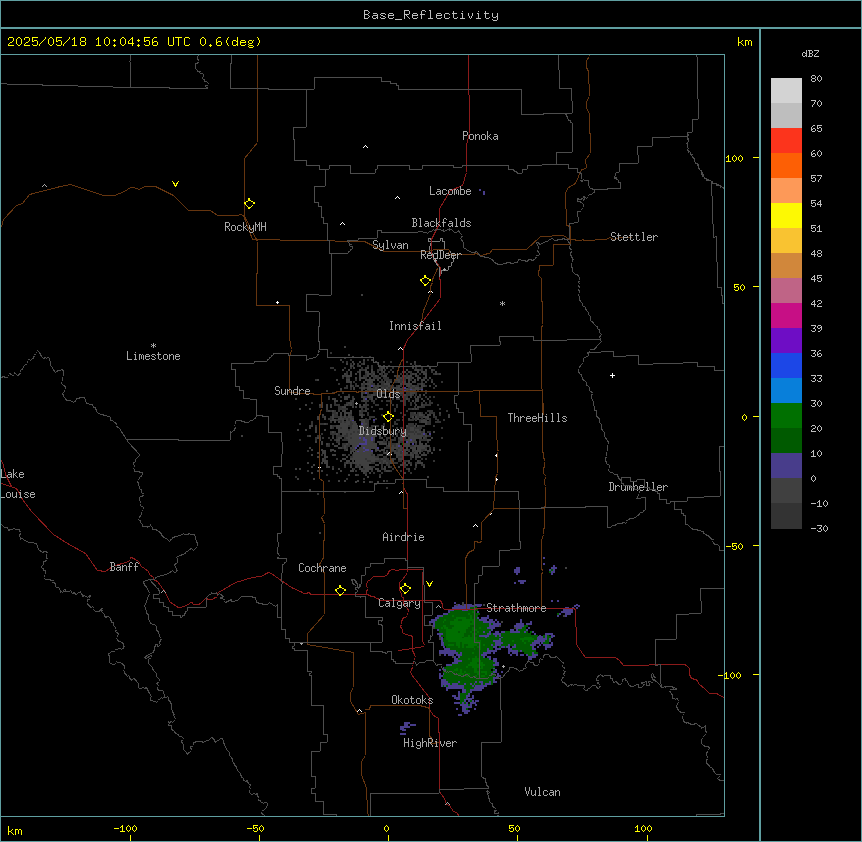Viewport: 862px width, 842px height.
Task: Click the yellow diamond marker above Calgary label
Action: [x=405, y=589]
